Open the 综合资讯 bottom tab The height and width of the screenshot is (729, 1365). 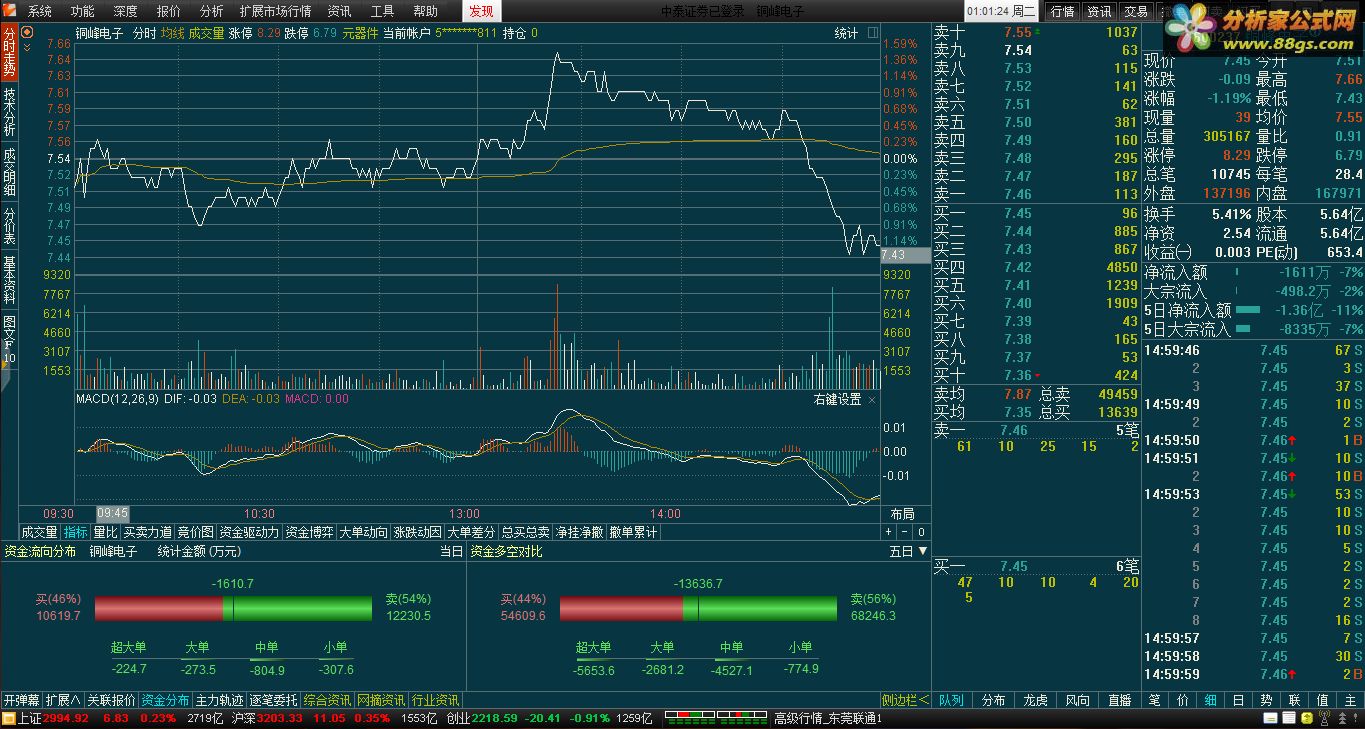point(327,700)
